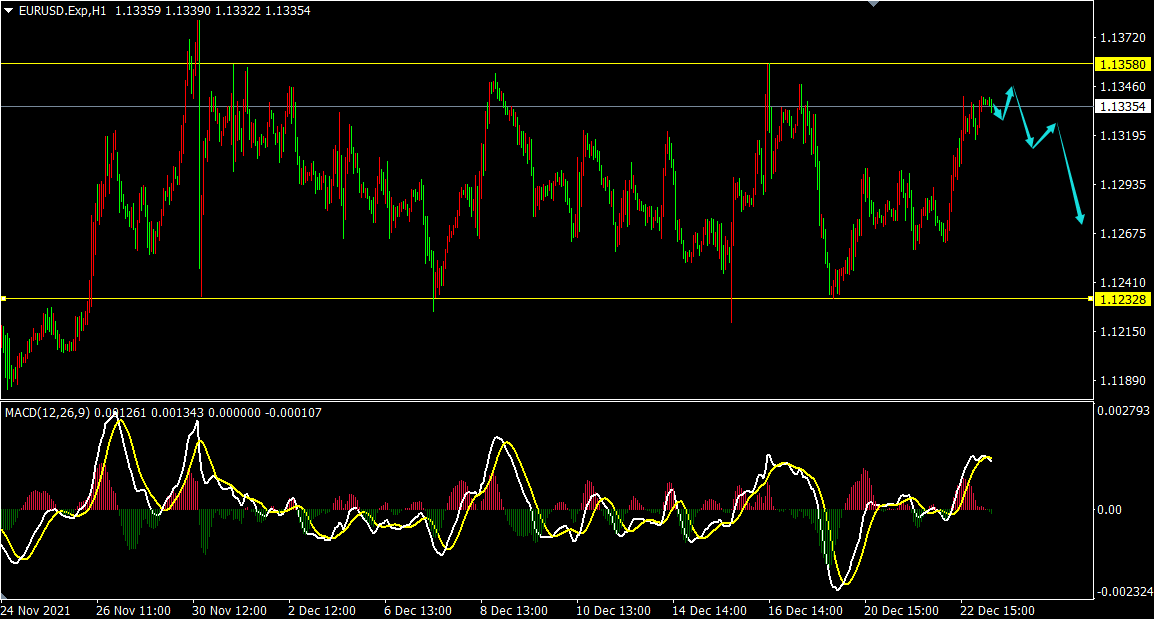Click the 1.13195 price axis label
The height and width of the screenshot is (619, 1154).
pyautogui.click(x=1123, y=135)
